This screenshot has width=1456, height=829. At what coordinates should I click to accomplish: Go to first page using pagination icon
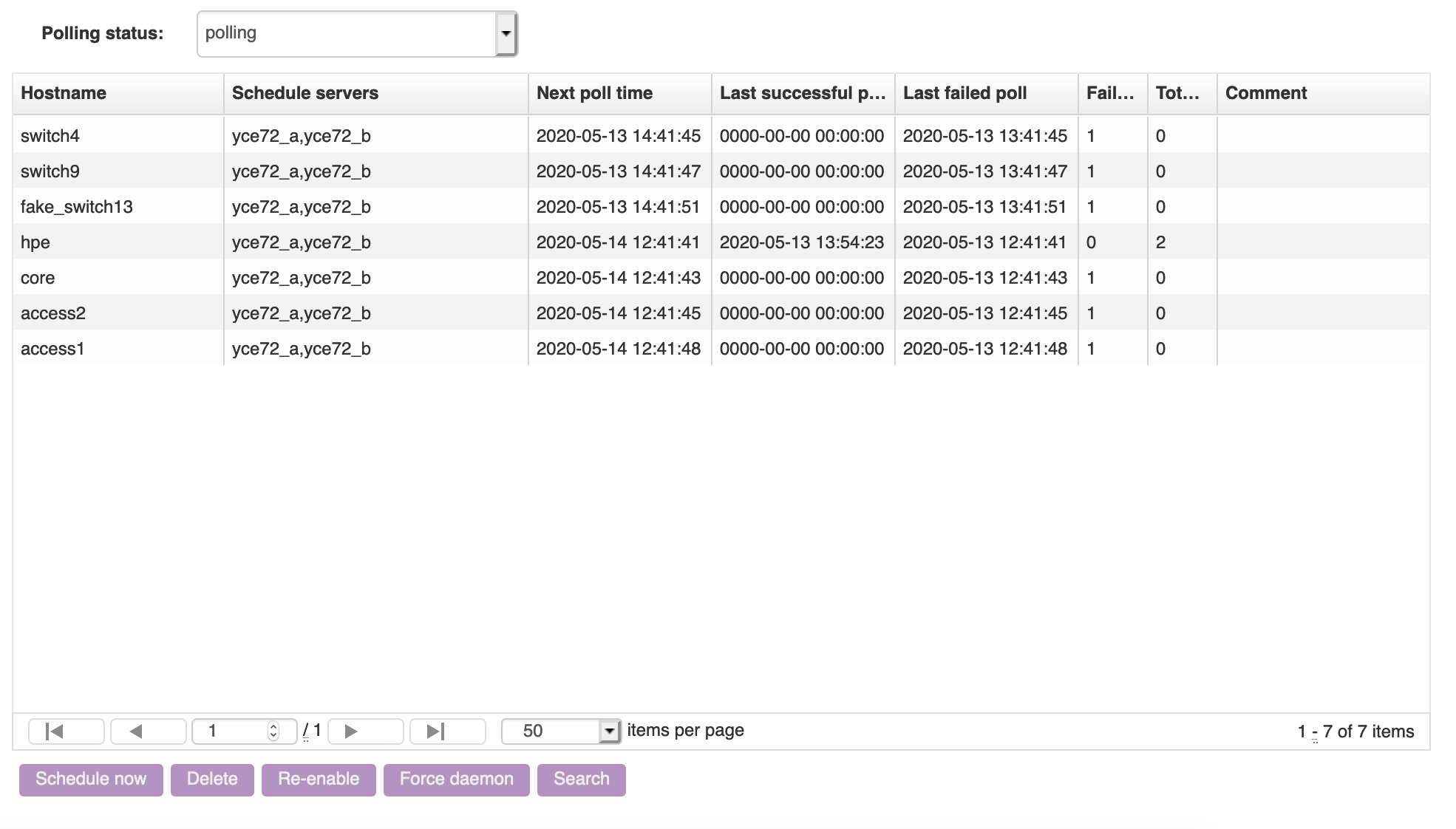coord(66,731)
